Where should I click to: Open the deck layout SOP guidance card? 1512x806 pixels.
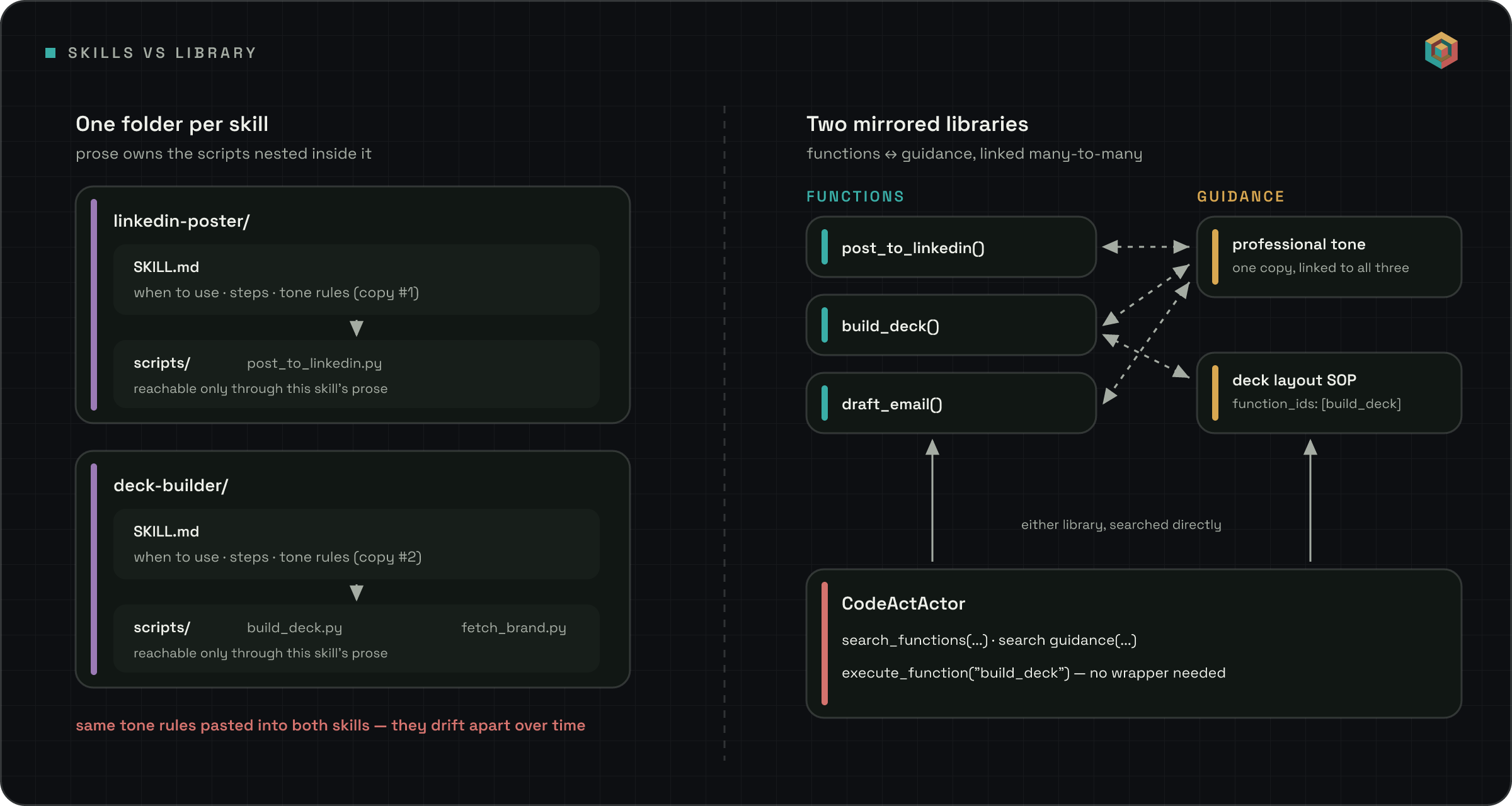click(x=1329, y=393)
